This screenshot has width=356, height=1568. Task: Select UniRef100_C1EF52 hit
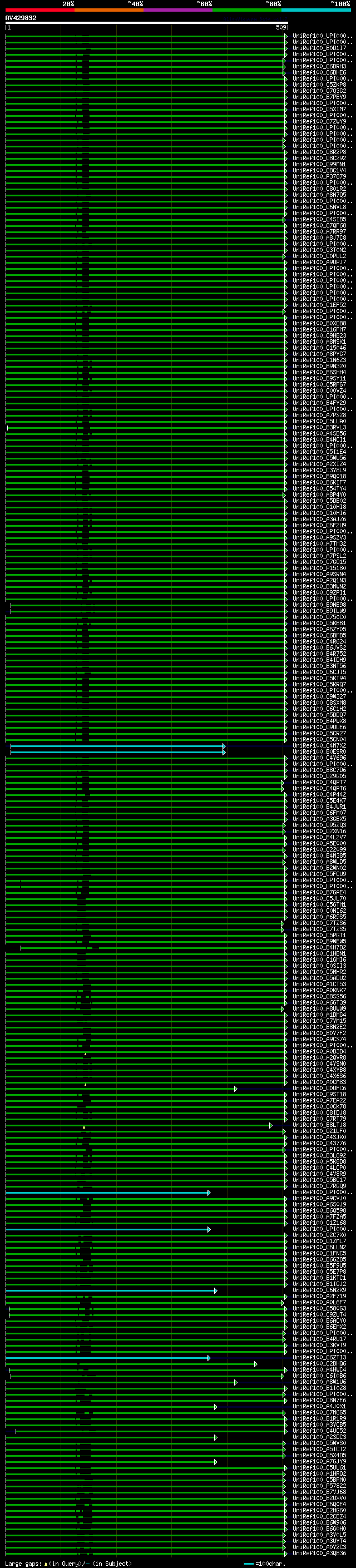[319, 305]
